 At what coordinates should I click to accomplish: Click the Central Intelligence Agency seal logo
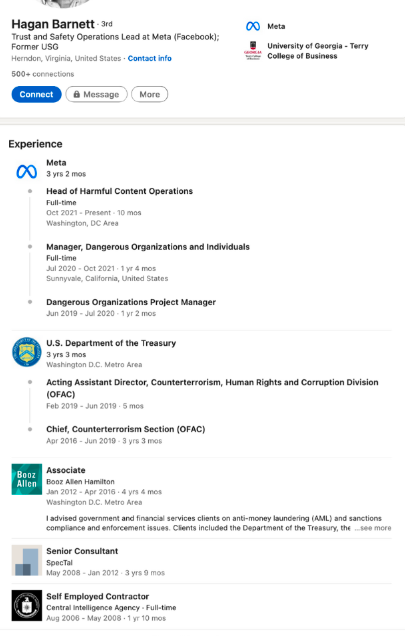click(x=27, y=605)
